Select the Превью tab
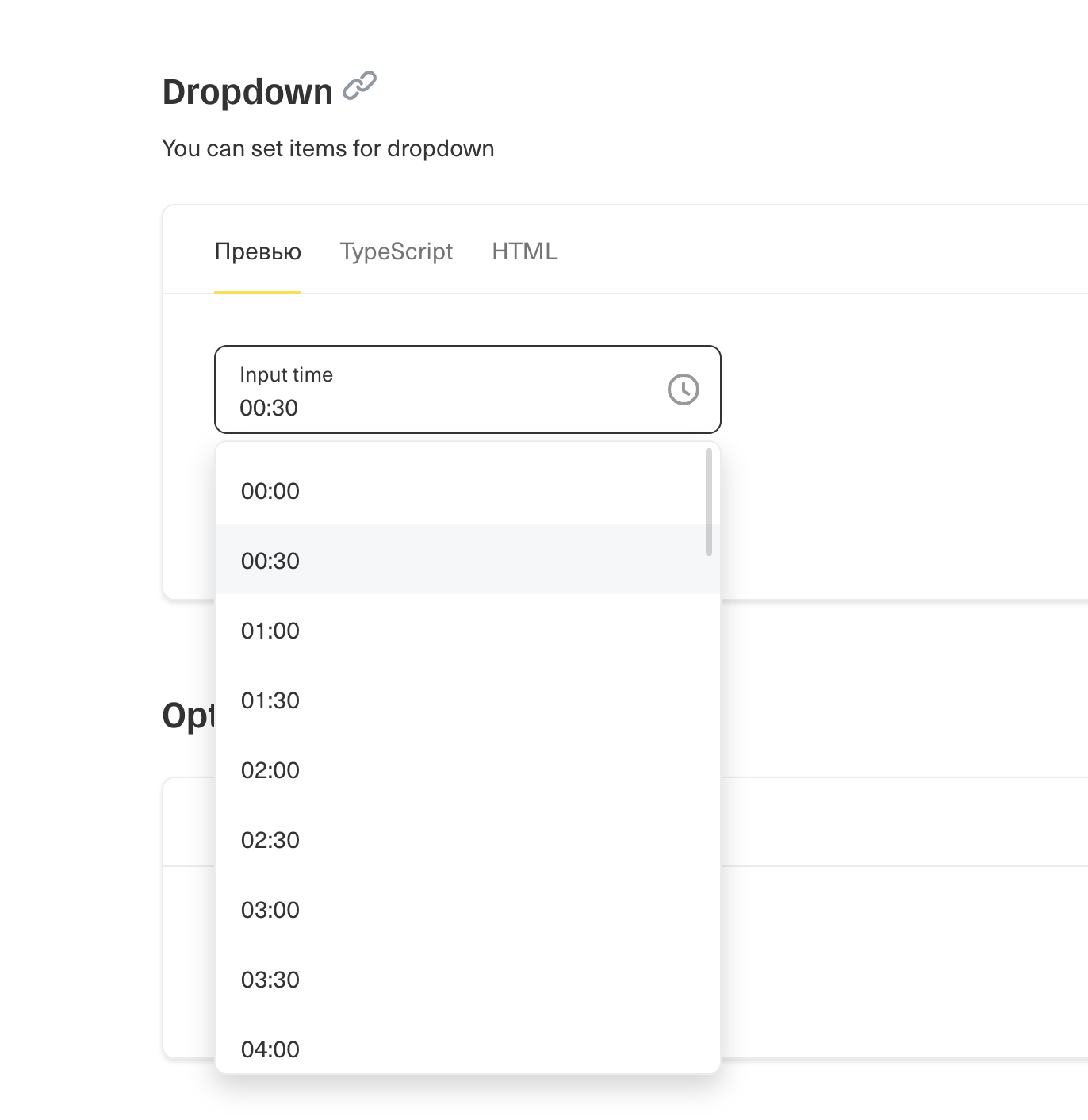This screenshot has height=1120, width=1088. pyautogui.click(x=258, y=251)
